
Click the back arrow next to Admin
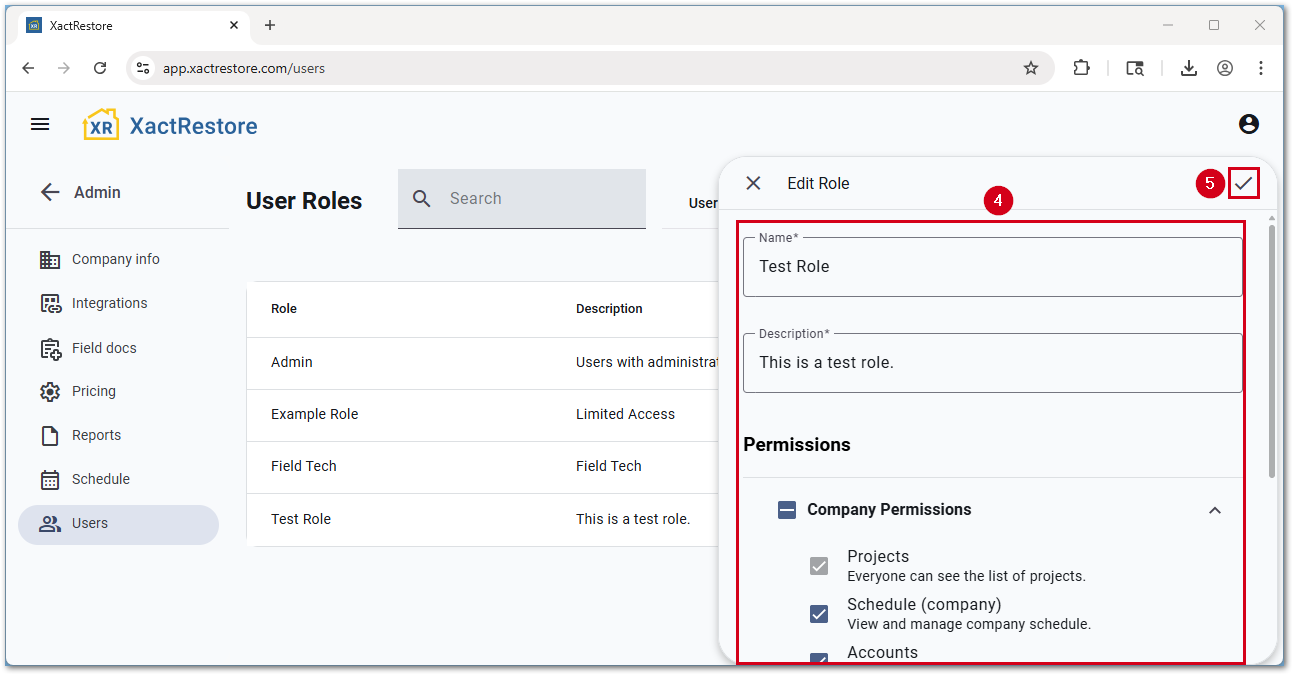click(50, 192)
